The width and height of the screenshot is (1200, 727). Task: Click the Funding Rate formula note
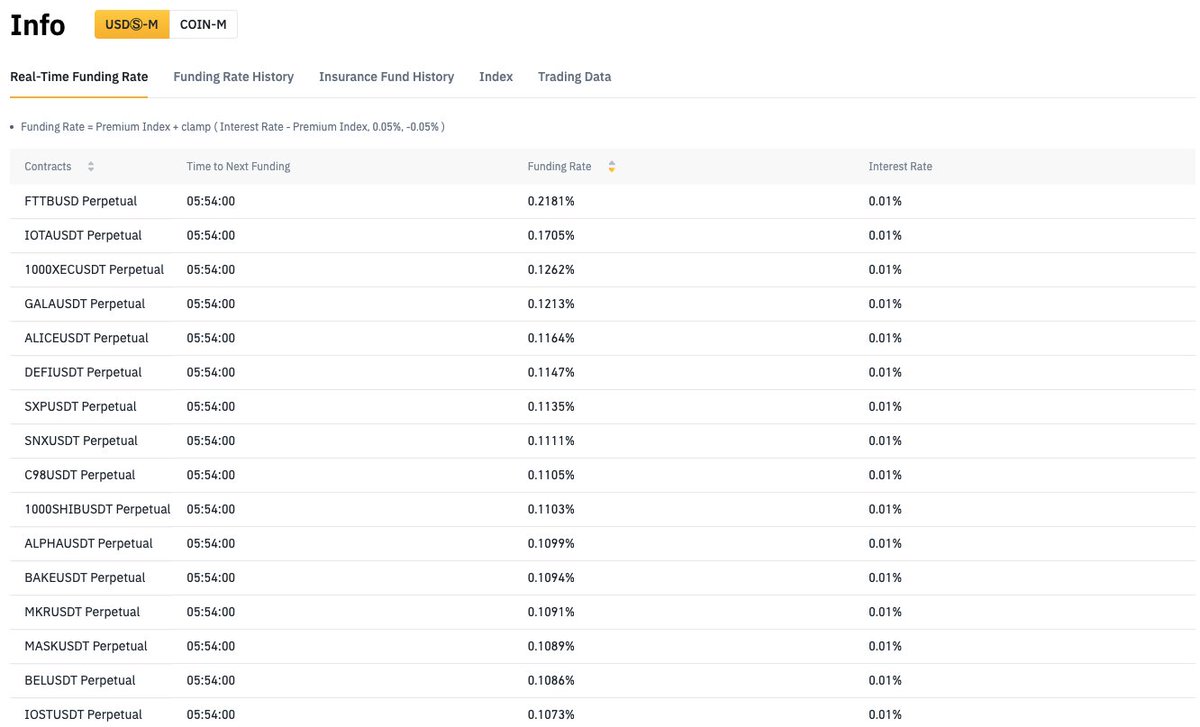point(232,127)
